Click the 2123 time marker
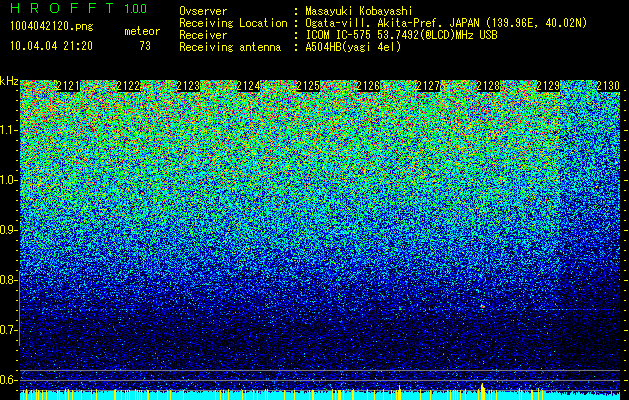The image size is (629, 400). 188,86
